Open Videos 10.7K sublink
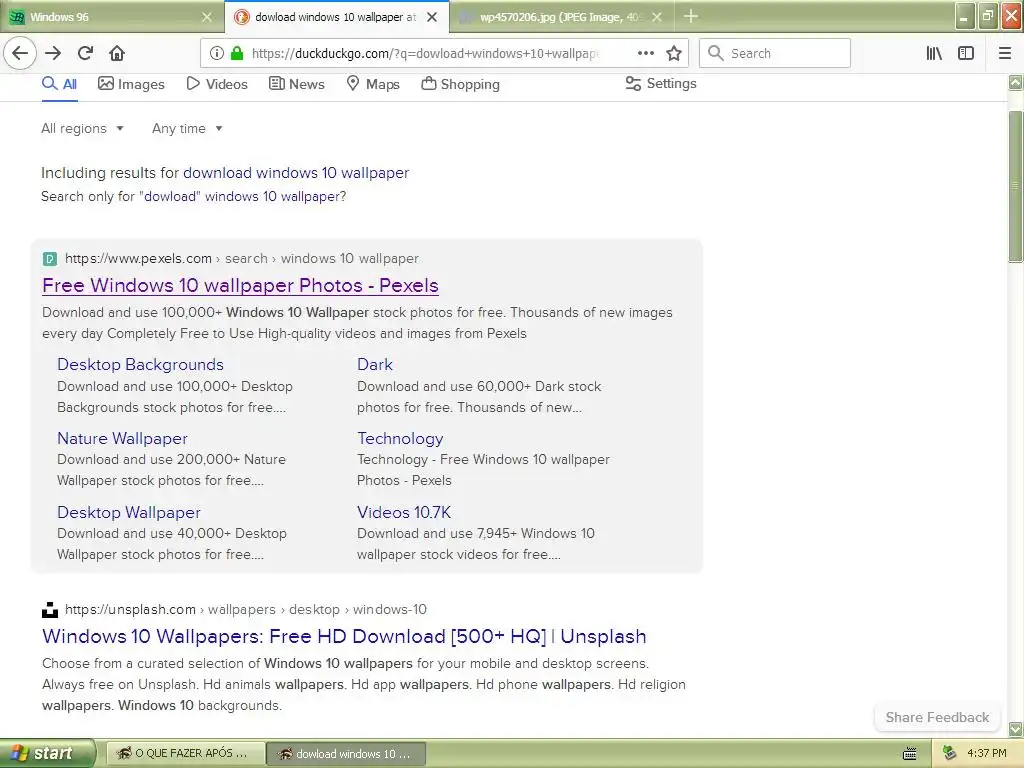 click(404, 513)
